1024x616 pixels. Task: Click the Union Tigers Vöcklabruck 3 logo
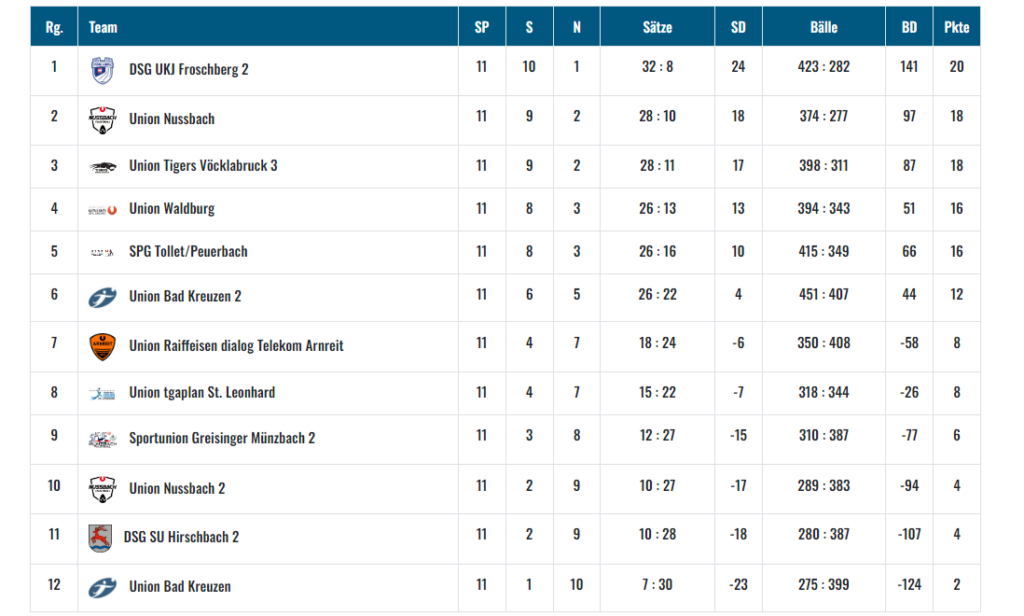[x=102, y=167]
